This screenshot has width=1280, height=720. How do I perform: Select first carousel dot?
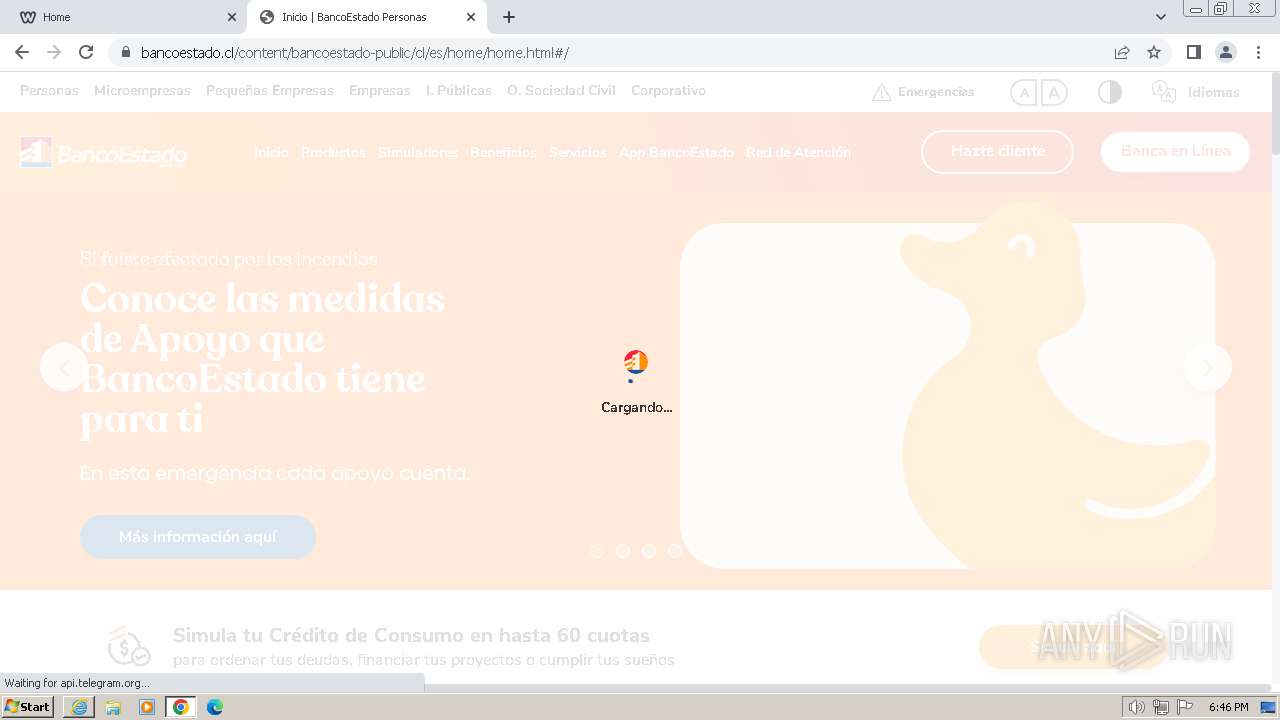(597, 551)
